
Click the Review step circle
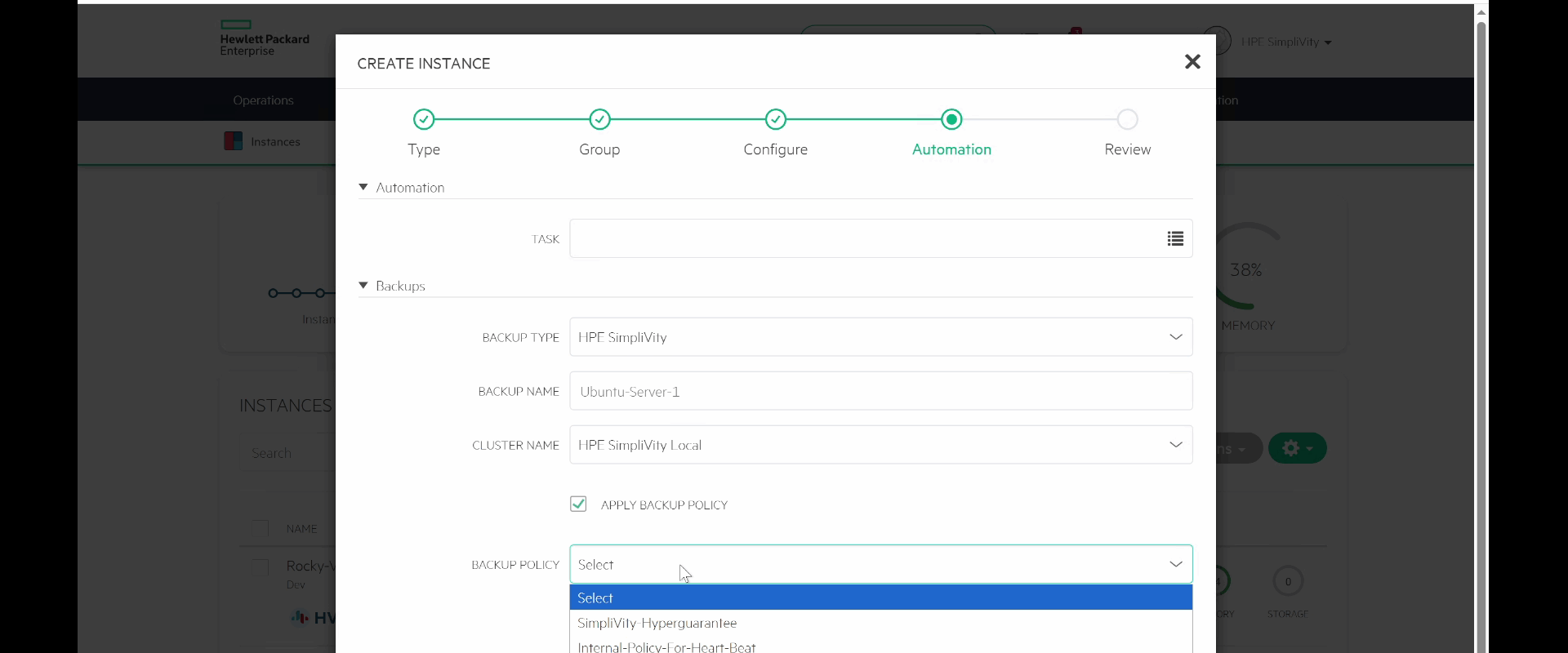[1127, 120]
